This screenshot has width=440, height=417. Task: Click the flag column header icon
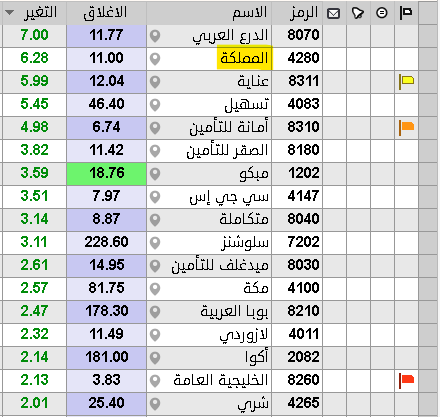(x=406, y=13)
